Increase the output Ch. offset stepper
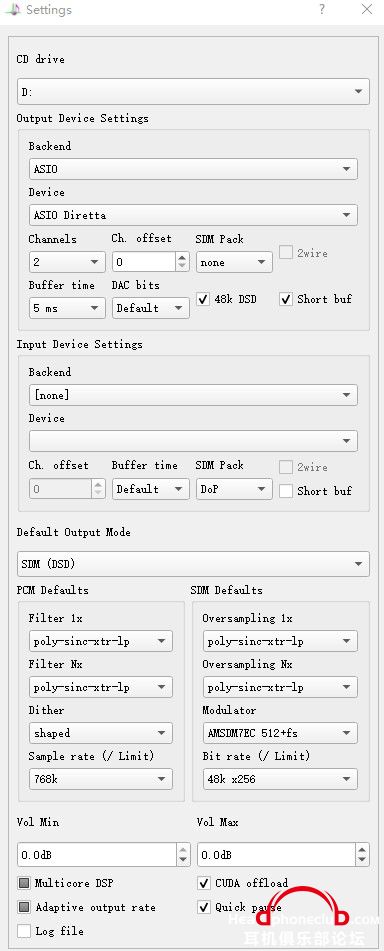 point(183,257)
